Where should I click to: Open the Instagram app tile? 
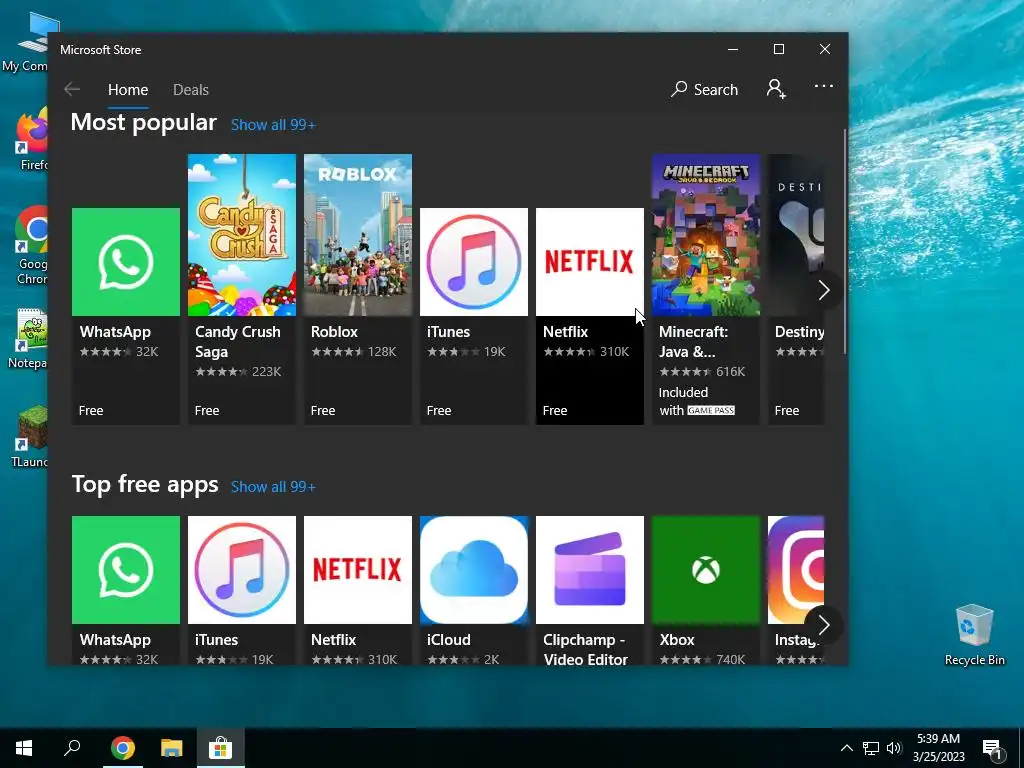point(795,590)
